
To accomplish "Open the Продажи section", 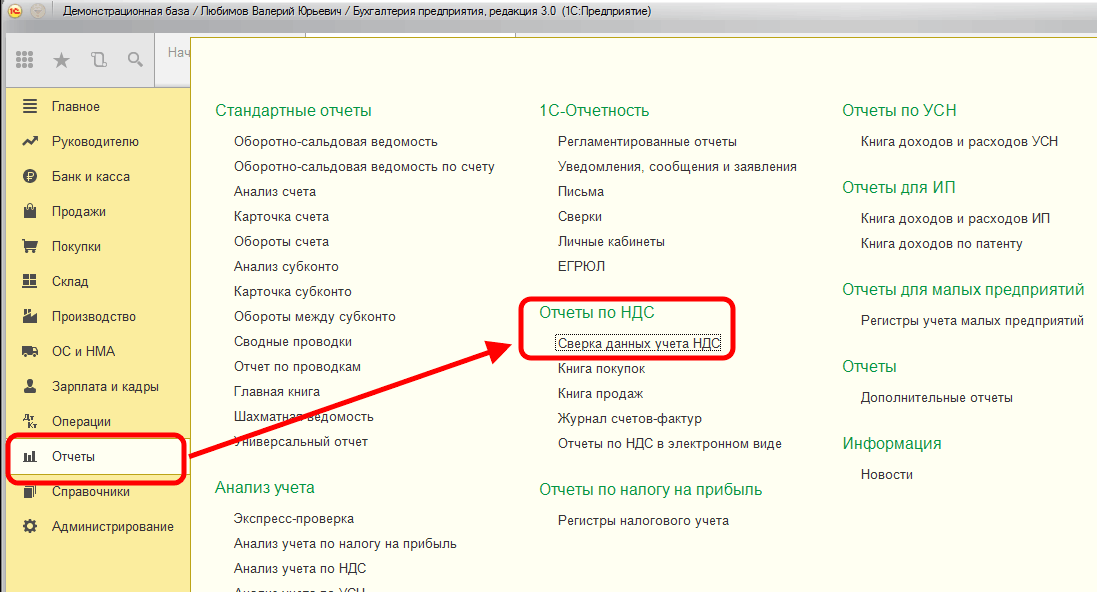I will [x=78, y=211].
